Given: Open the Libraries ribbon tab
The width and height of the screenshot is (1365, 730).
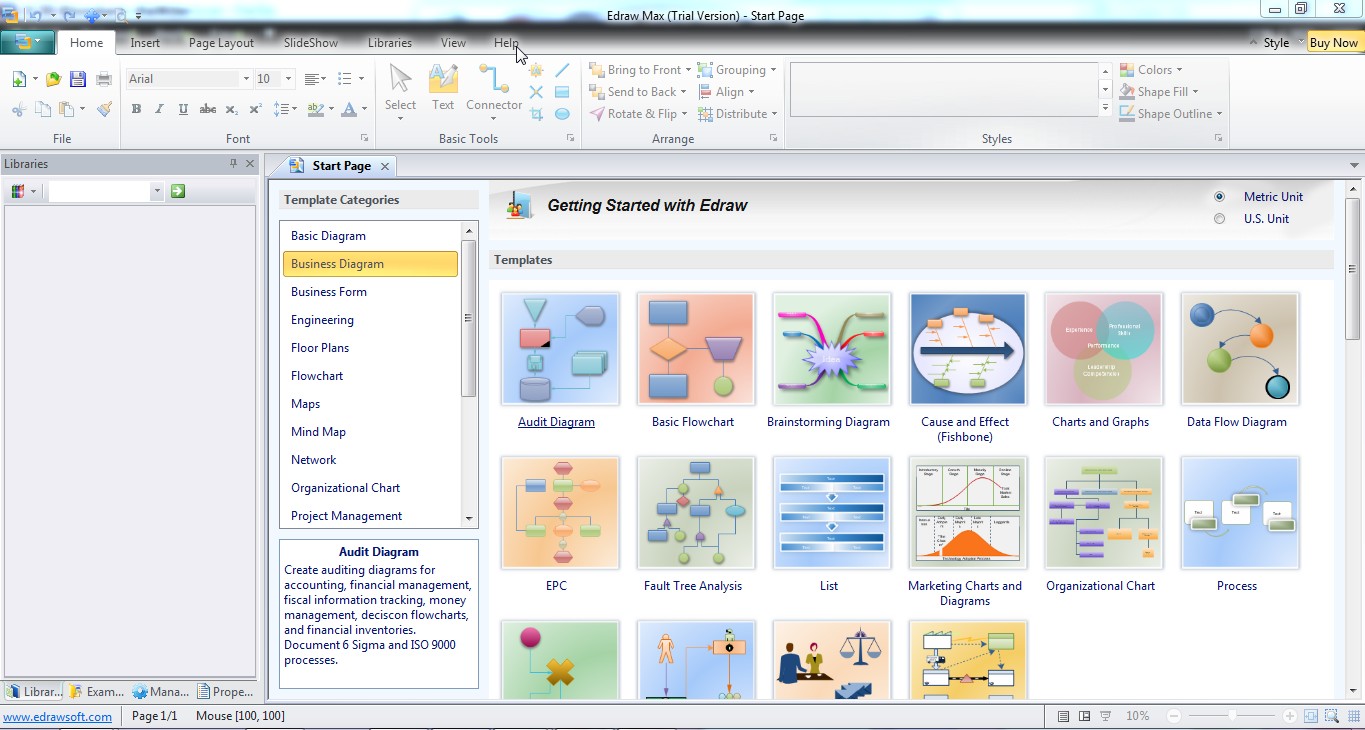Looking at the screenshot, I should click(x=390, y=43).
